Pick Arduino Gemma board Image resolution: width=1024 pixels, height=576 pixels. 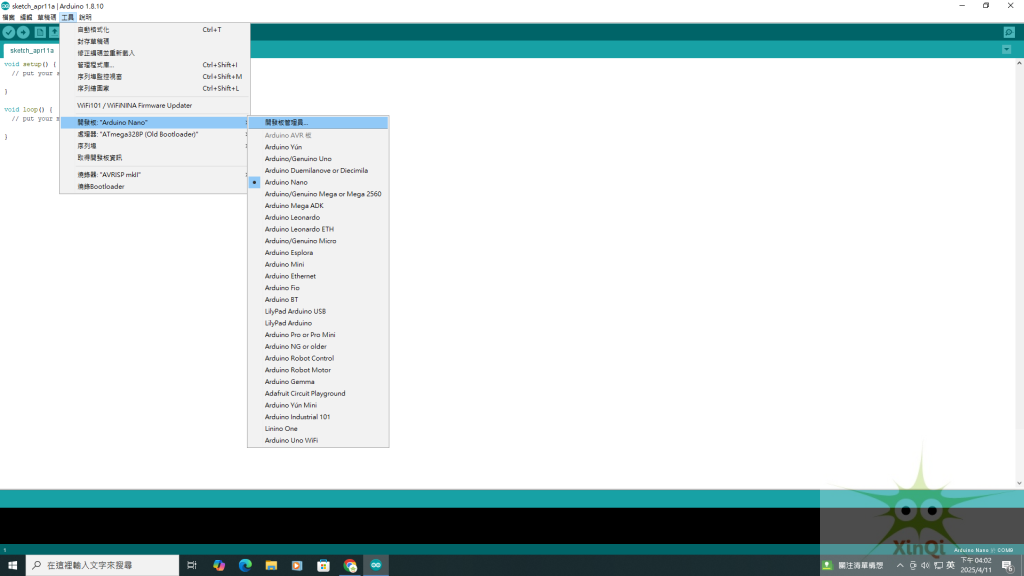(318, 382)
